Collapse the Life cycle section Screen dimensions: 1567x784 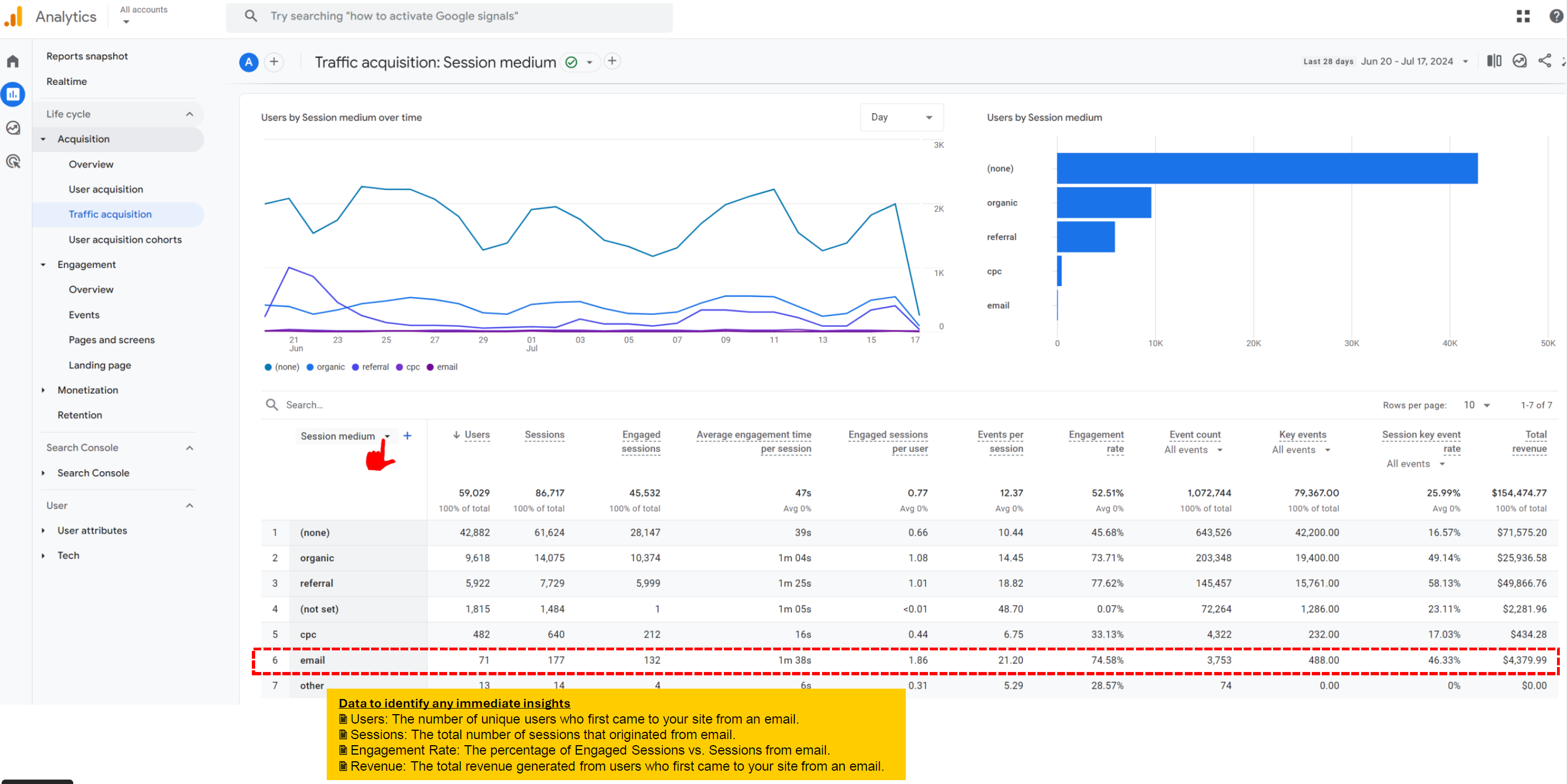189,114
